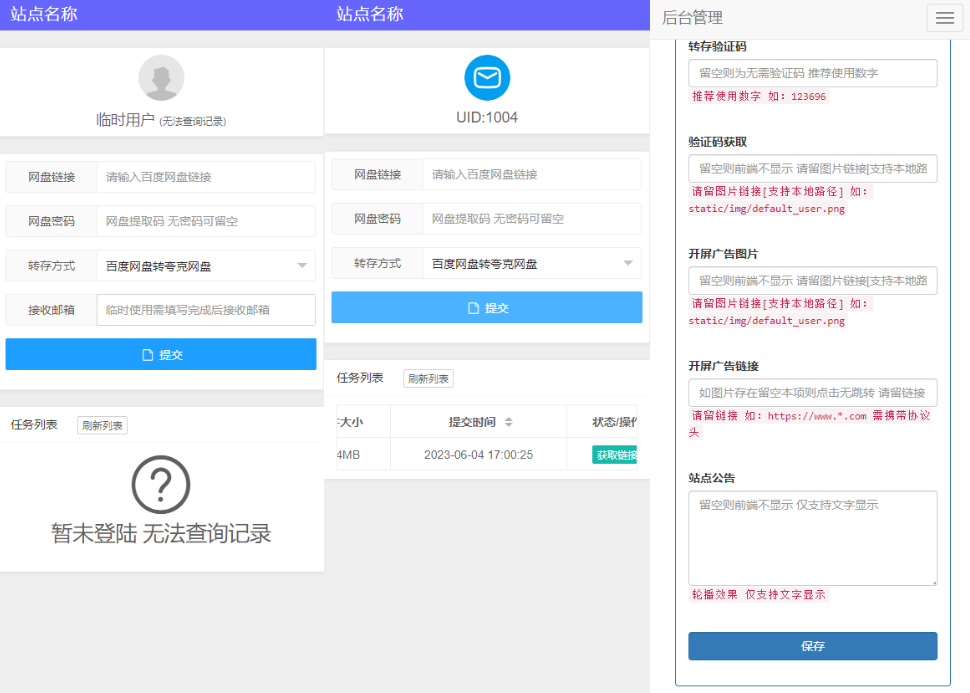
Task: Submit the middle panel 提交 form
Action: pos(486,307)
